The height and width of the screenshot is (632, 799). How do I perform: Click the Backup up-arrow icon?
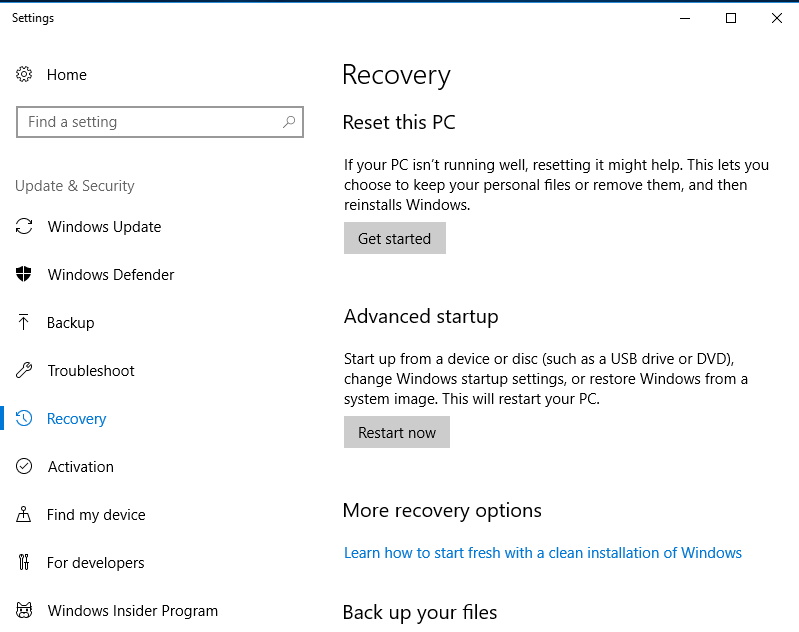23,322
